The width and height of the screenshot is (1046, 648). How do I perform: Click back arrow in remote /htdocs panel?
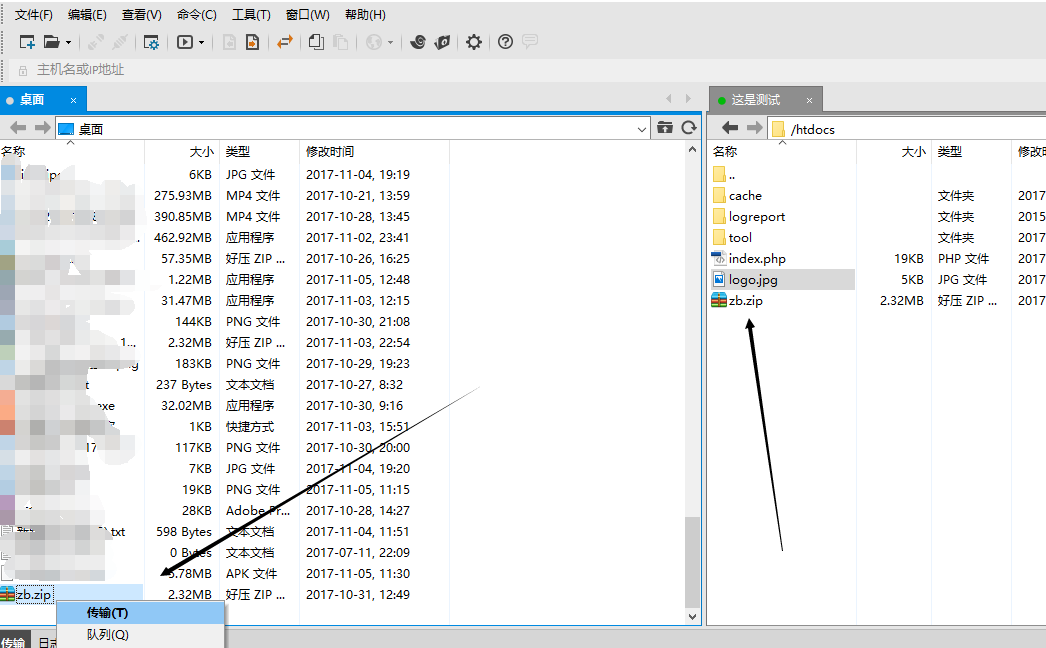(x=730, y=128)
